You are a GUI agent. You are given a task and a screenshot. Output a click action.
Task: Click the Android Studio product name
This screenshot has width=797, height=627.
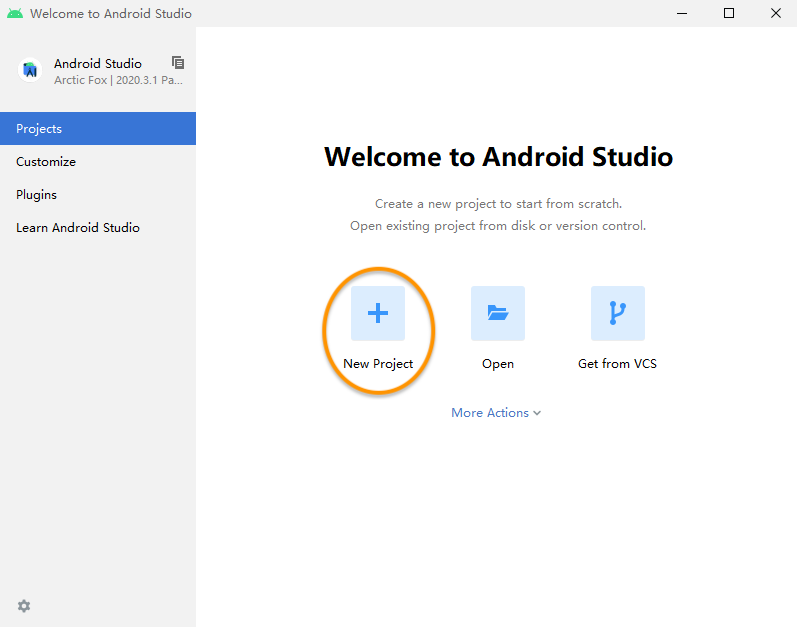pos(98,64)
